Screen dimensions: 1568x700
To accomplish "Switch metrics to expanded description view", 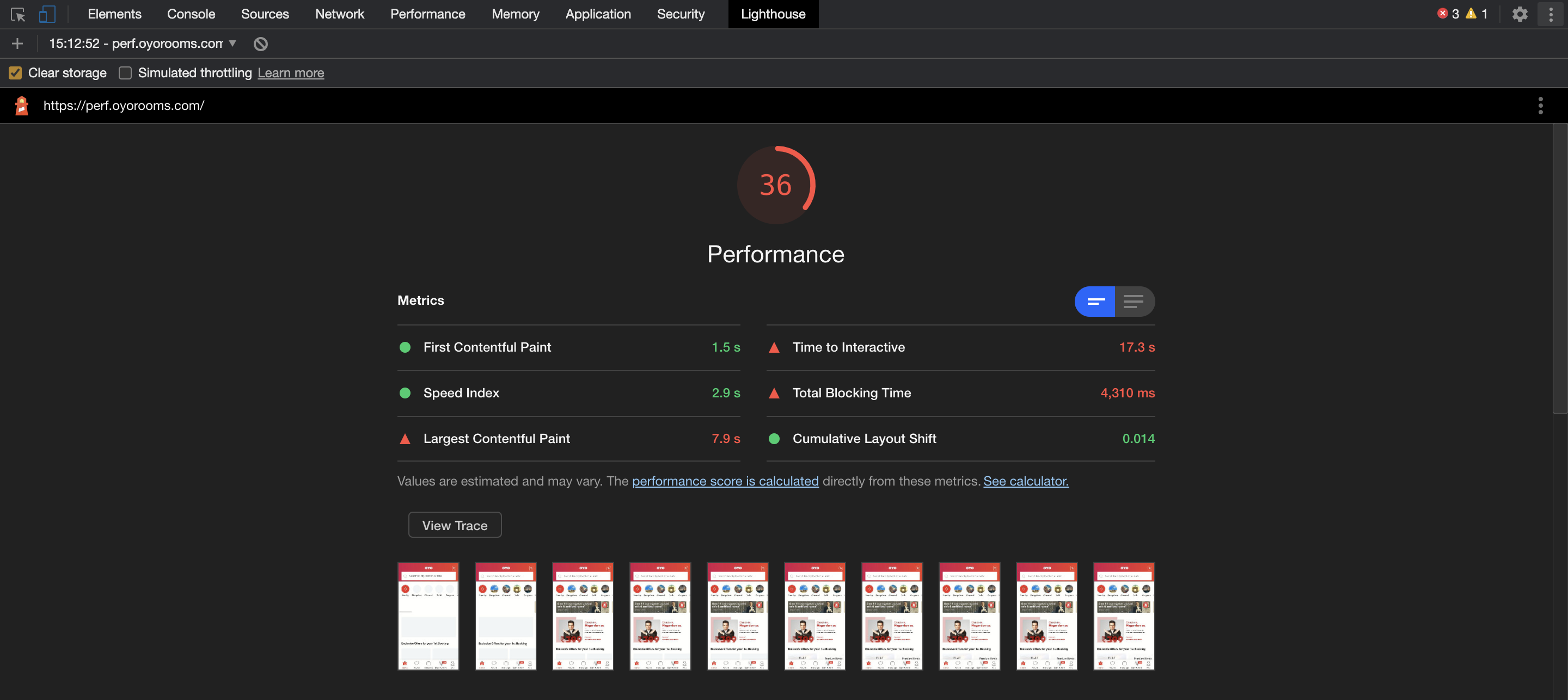I will click(1134, 302).
